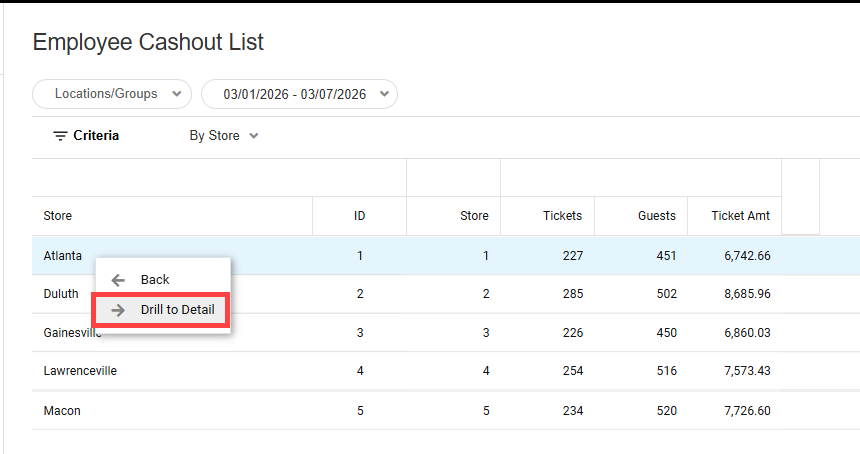Screen dimensions: 860x454
Task: Sort by the Tickets column header
Action: pyautogui.click(x=562, y=216)
